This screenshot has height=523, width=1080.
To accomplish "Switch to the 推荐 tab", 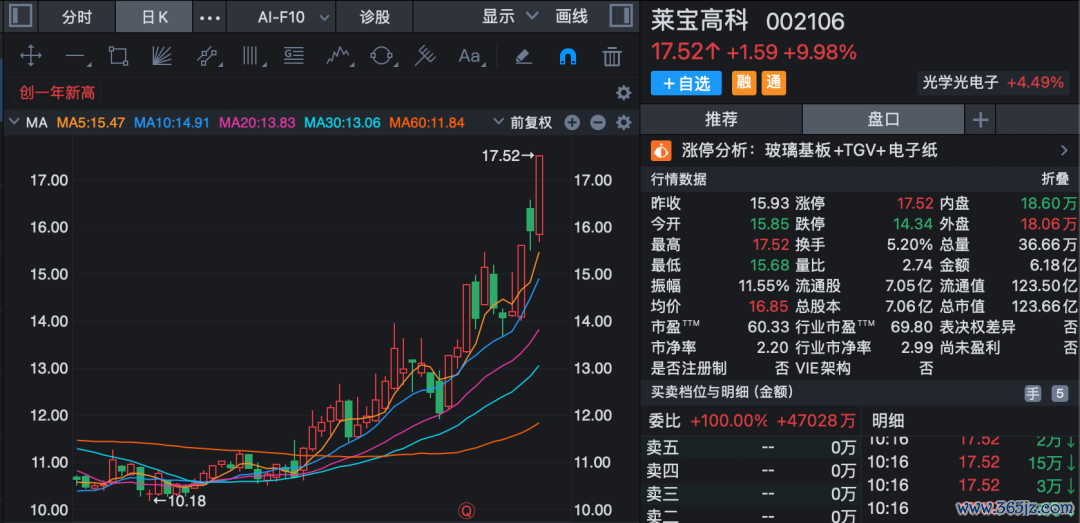I will point(721,119).
